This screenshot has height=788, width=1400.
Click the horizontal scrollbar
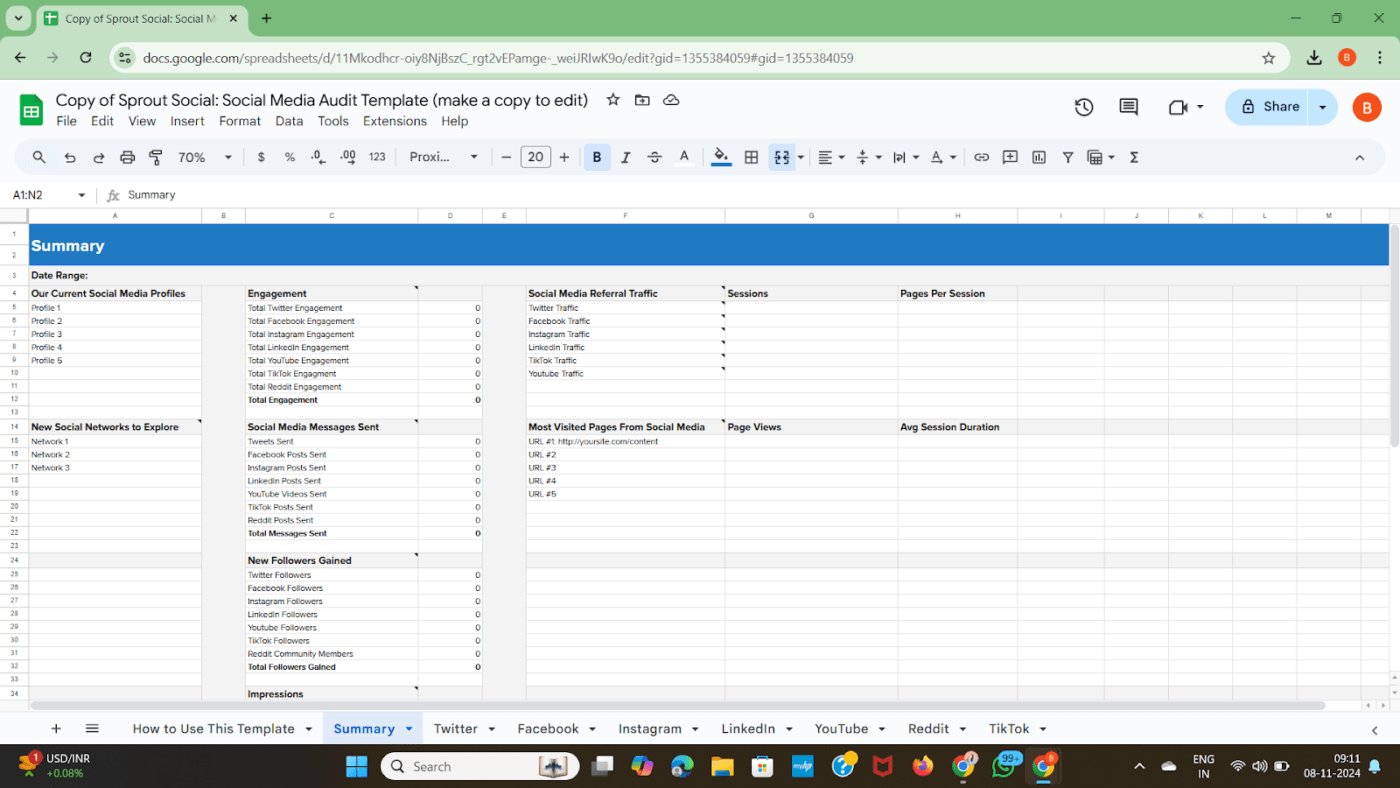(x=678, y=705)
